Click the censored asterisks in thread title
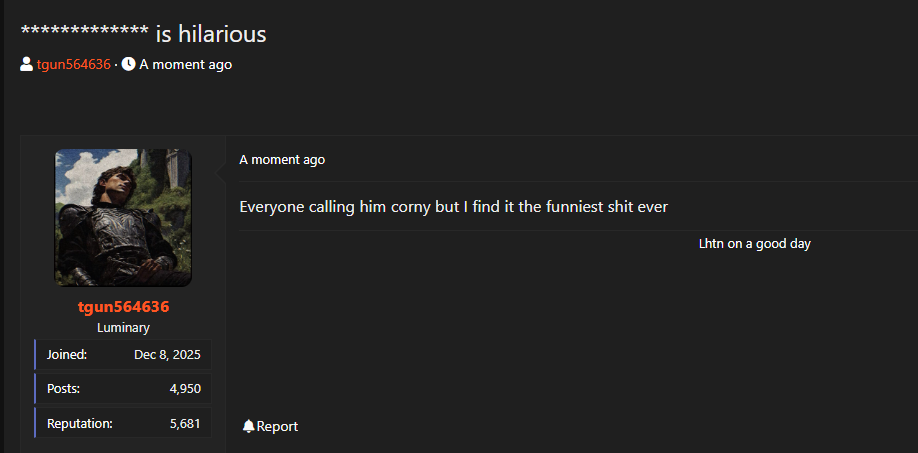The height and width of the screenshot is (453, 918). tap(84, 35)
